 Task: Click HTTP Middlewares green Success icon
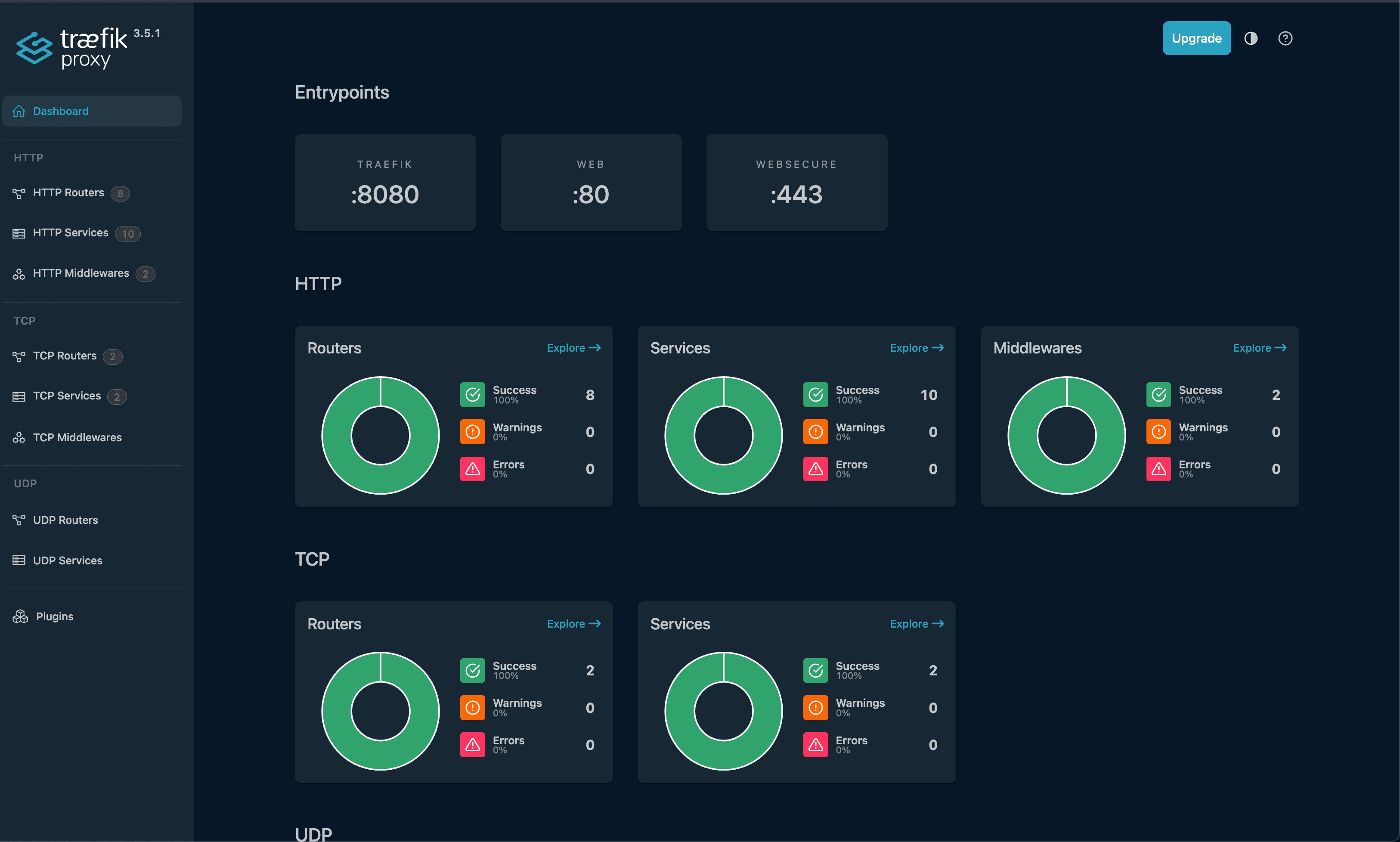pos(1159,395)
